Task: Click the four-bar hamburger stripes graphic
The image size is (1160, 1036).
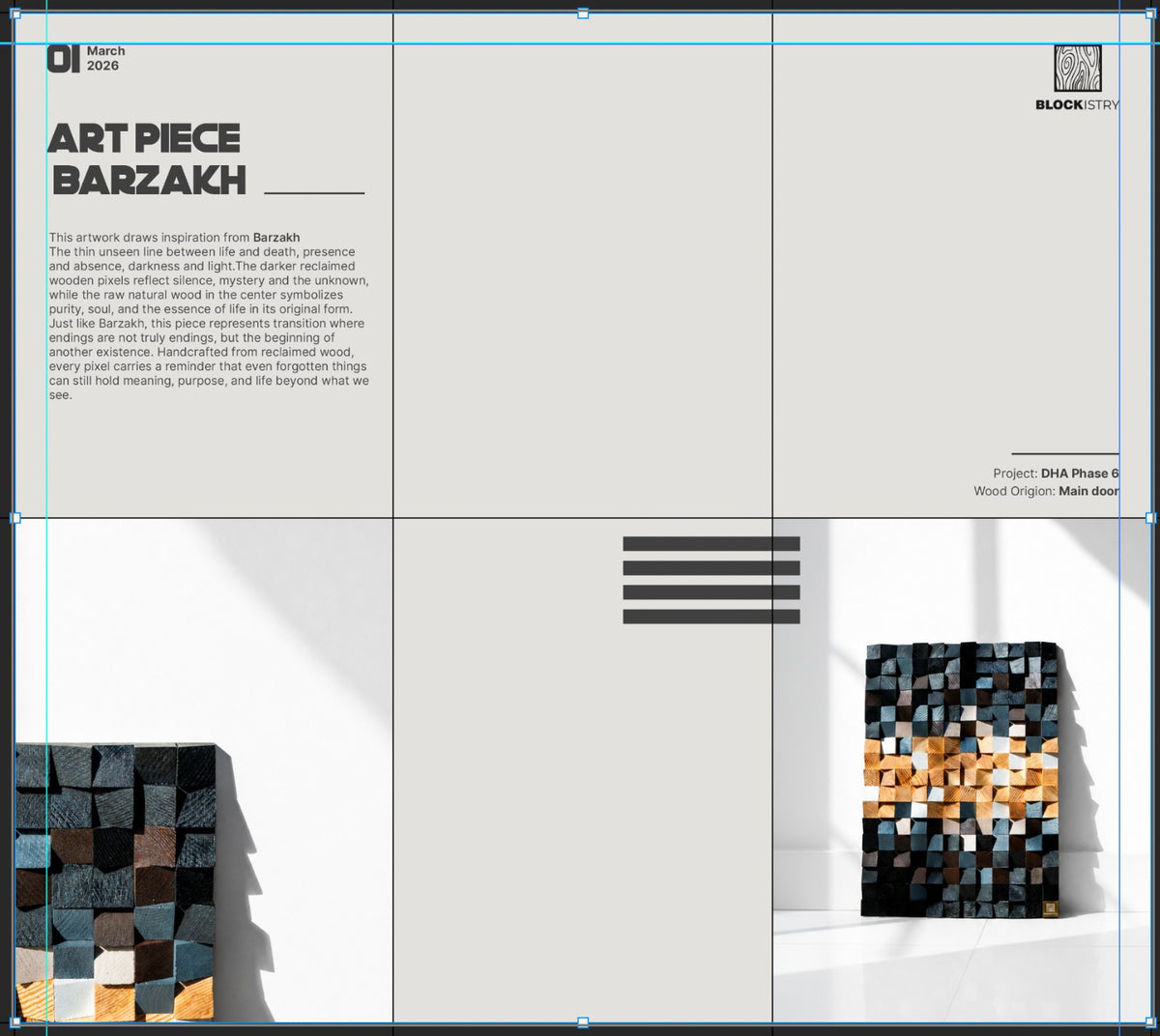Action: pos(711,580)
